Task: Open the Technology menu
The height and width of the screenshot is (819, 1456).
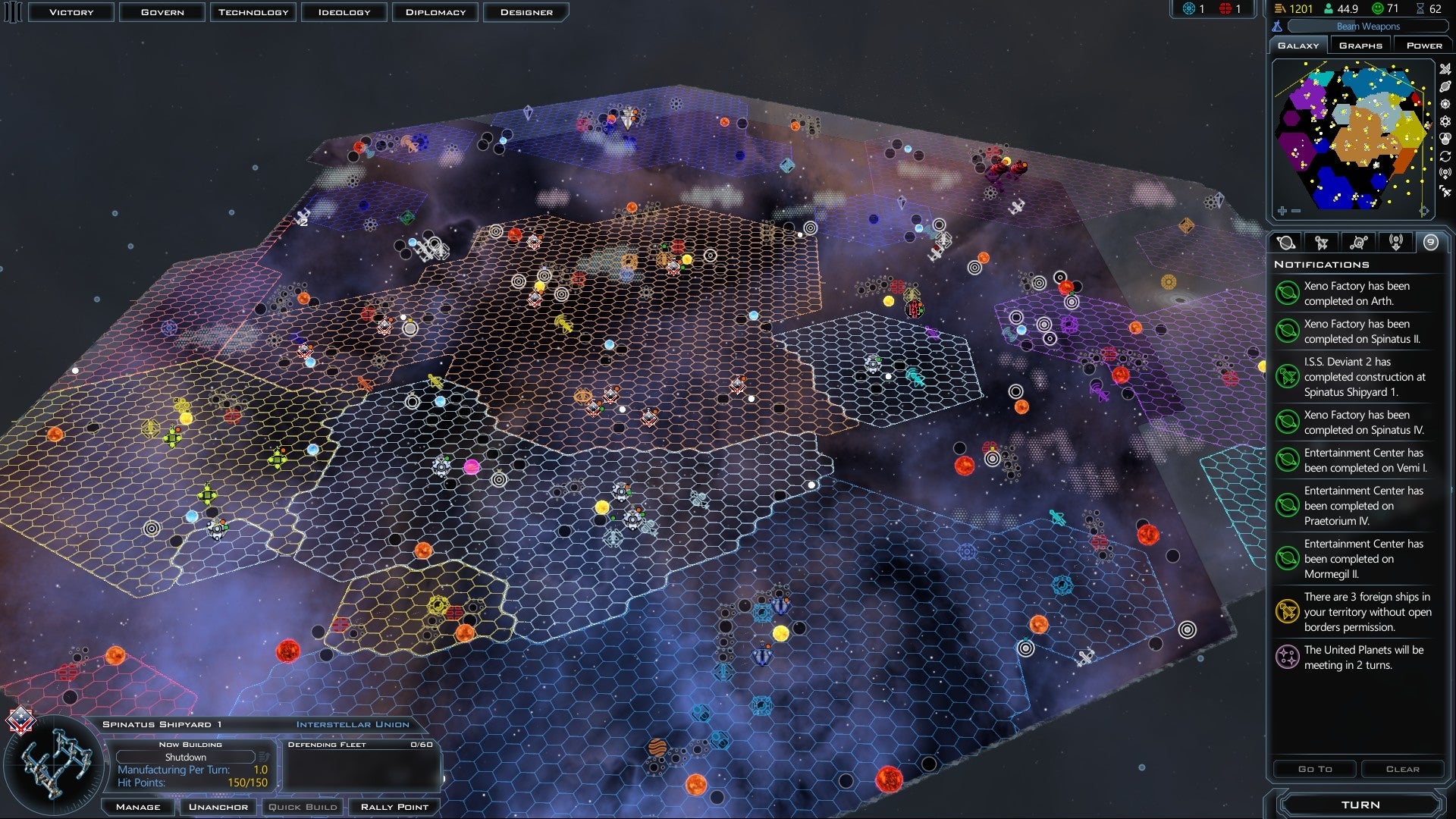Action: pos(253,12)
